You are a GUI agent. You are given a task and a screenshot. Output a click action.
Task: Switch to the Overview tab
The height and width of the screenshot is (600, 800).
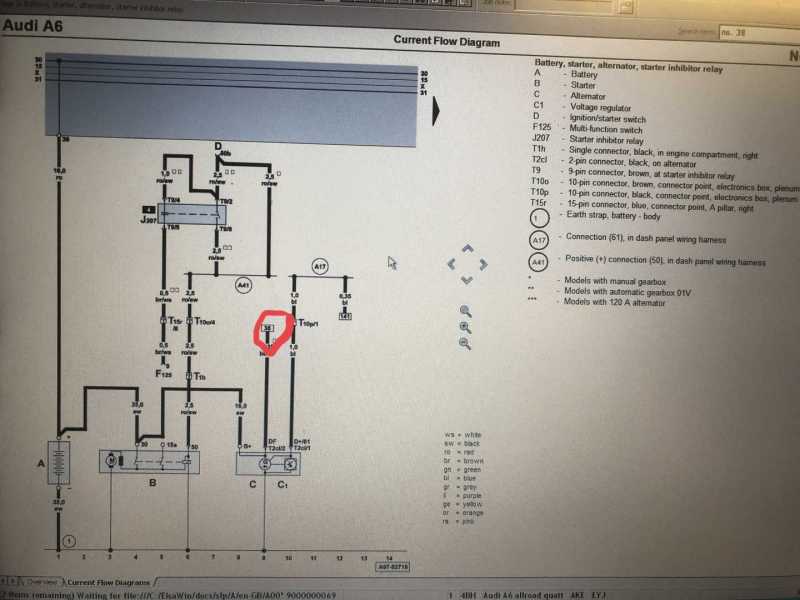click(41, 581)
